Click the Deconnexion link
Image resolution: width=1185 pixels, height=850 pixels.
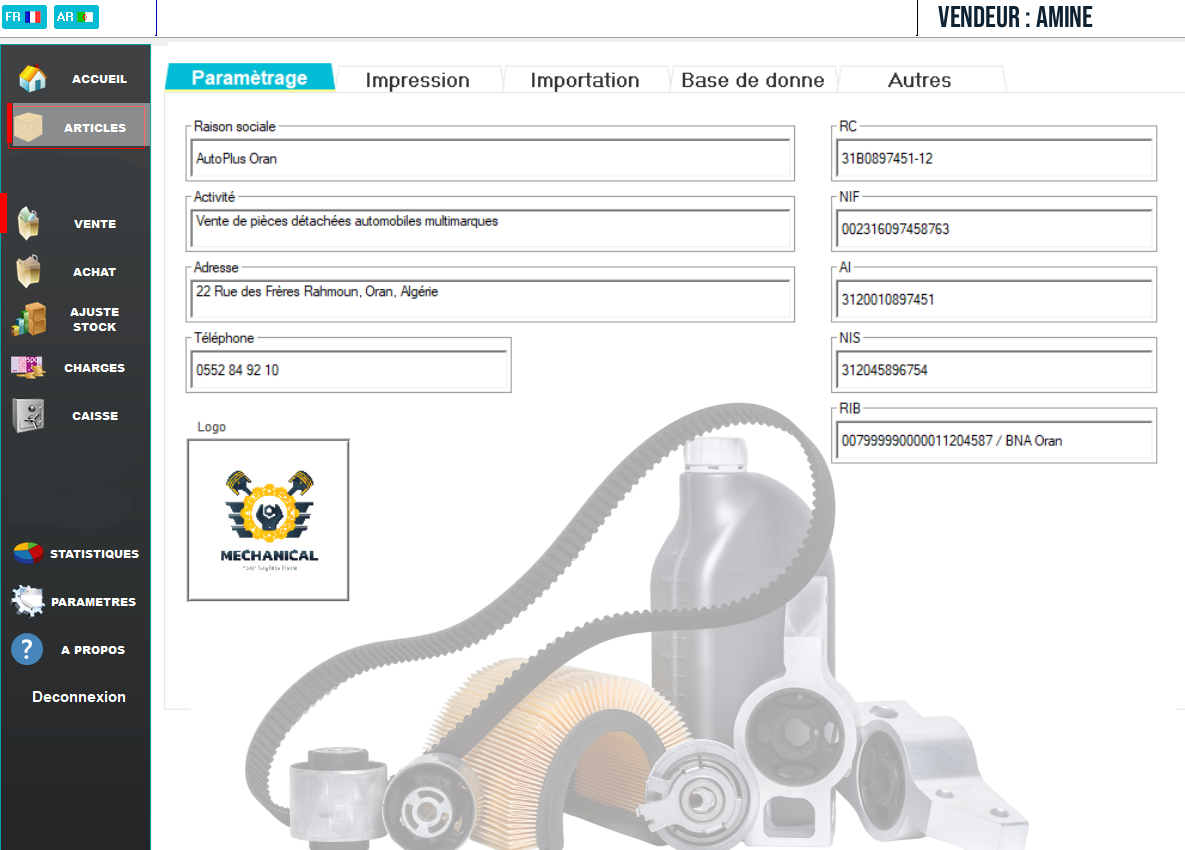click(x=79, y=697)
